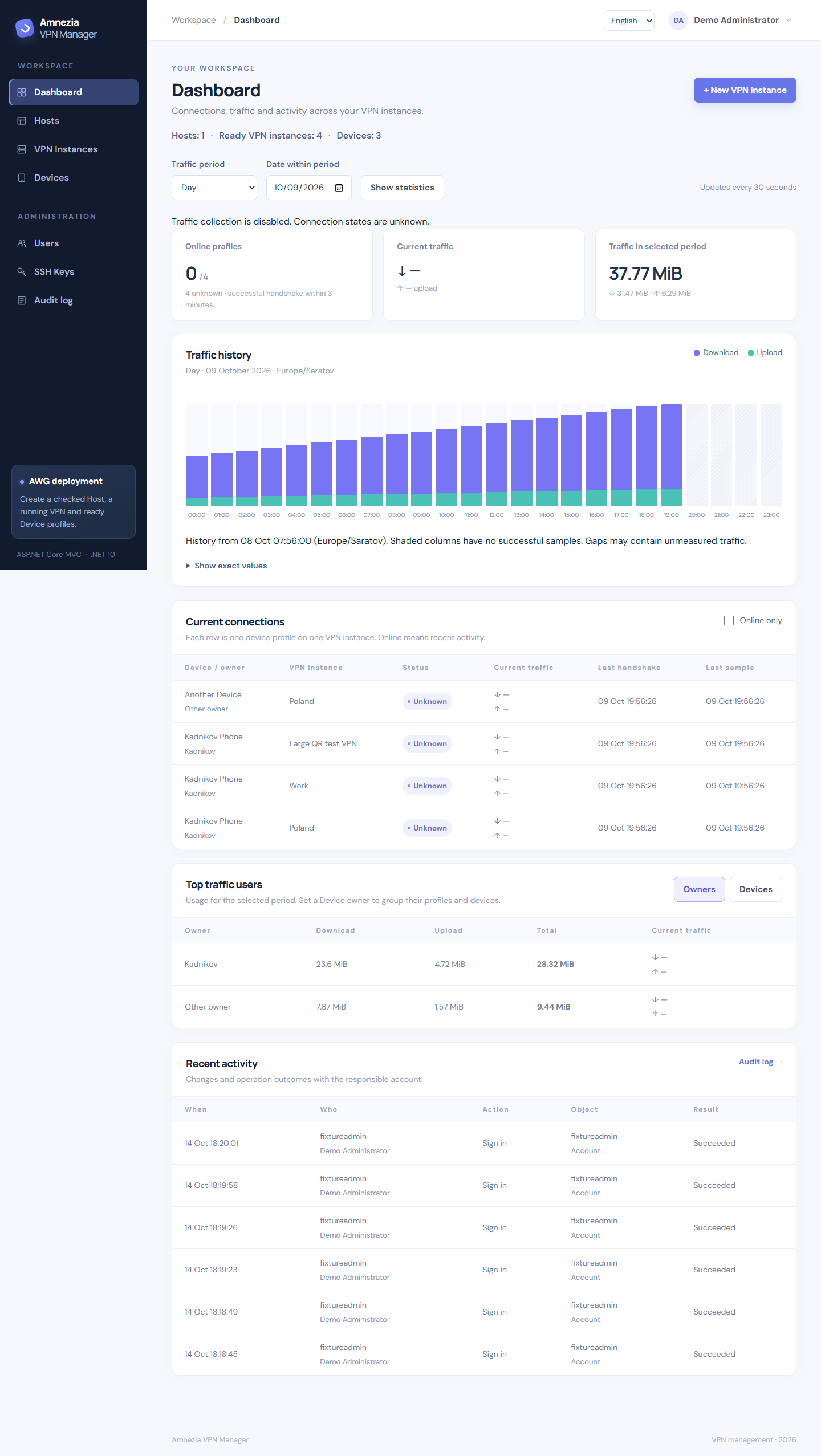Click the 19:00 bar in Traffic history chart
This screenshot has width=821, height=1456.
tap(672, 455)
